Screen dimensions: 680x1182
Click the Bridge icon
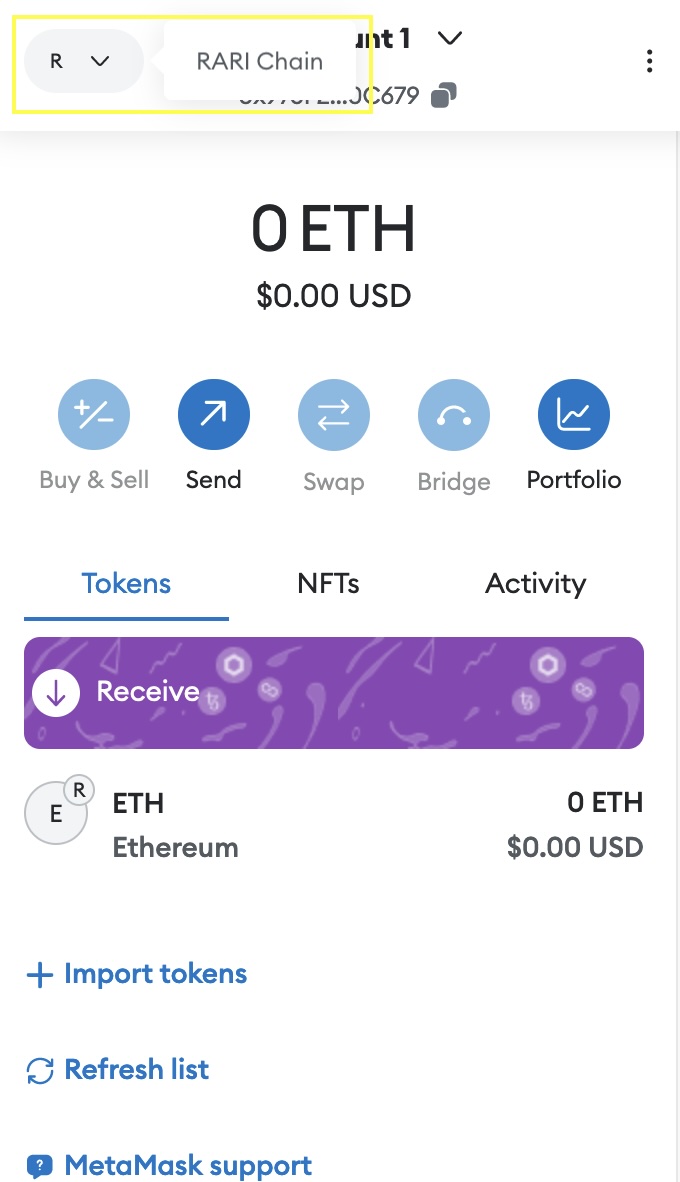pos(454,414)
